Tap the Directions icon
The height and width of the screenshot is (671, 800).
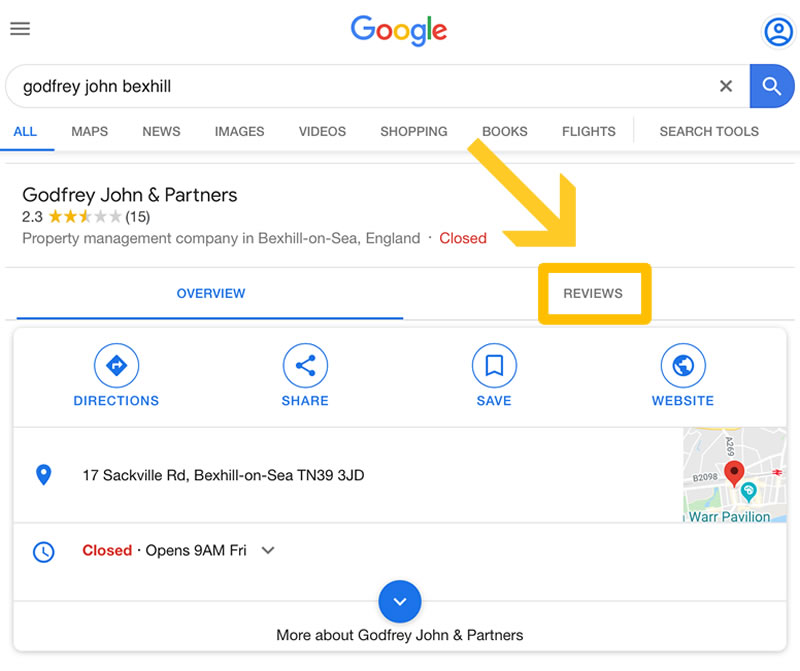[116, 365]
